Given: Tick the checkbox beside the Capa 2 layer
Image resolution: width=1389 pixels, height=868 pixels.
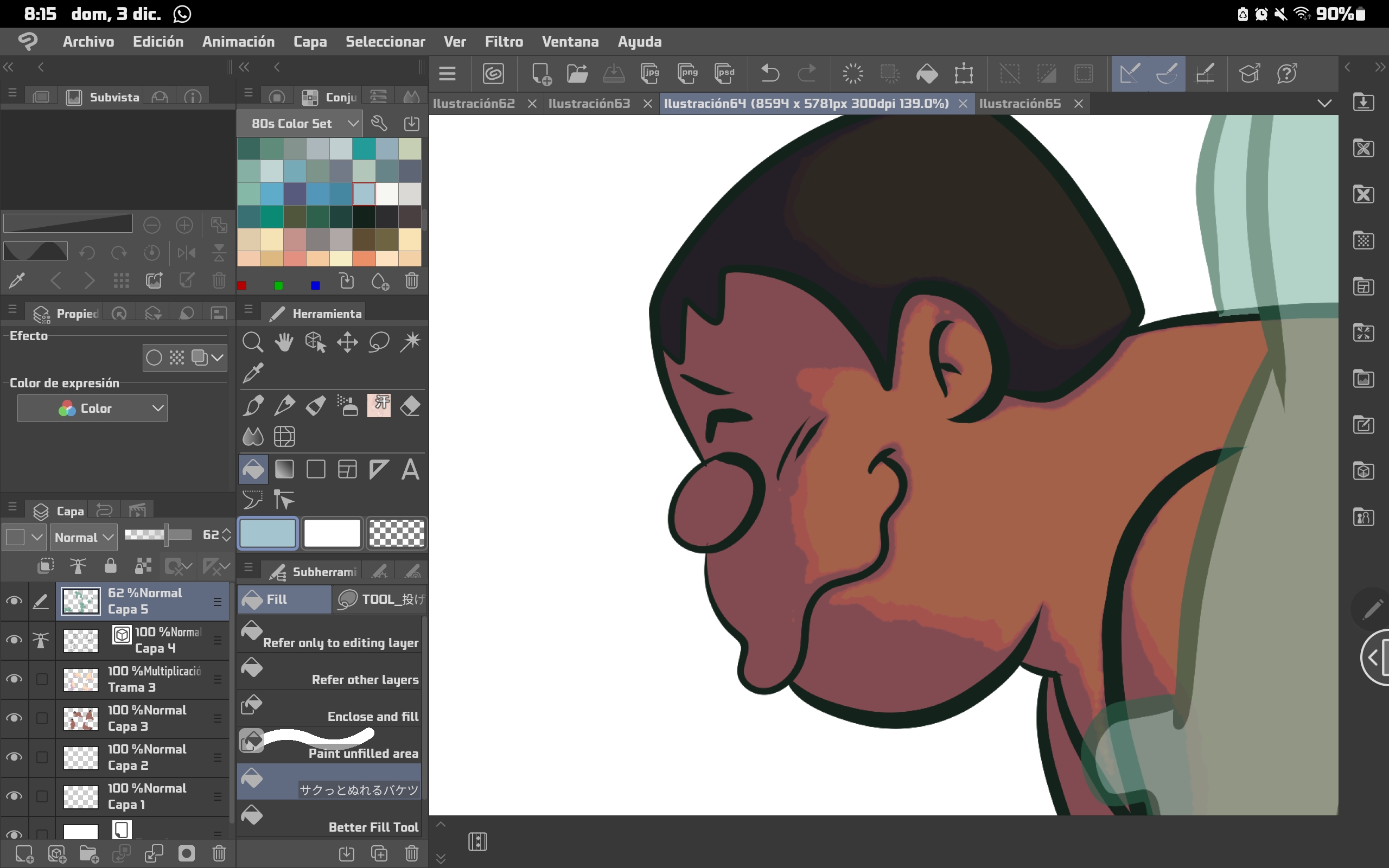Looking at the screenshot, I should tap(42, 757).
